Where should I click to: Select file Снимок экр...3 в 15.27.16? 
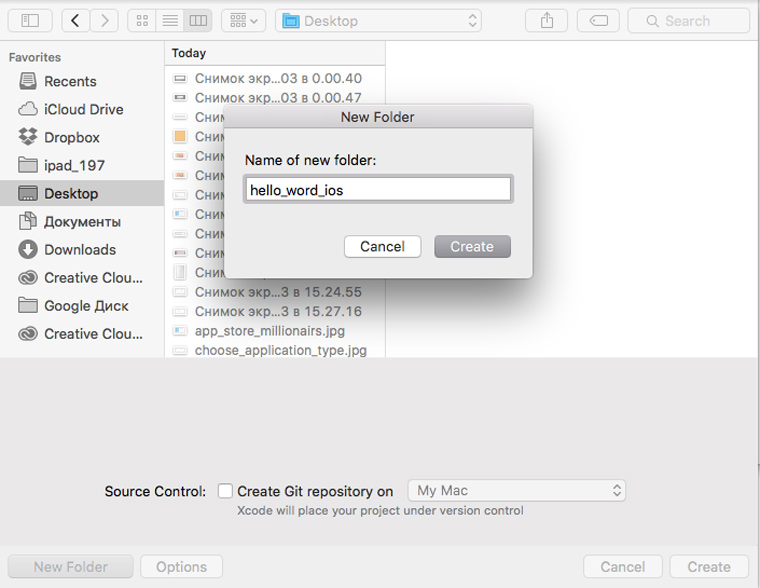point(275,311)
